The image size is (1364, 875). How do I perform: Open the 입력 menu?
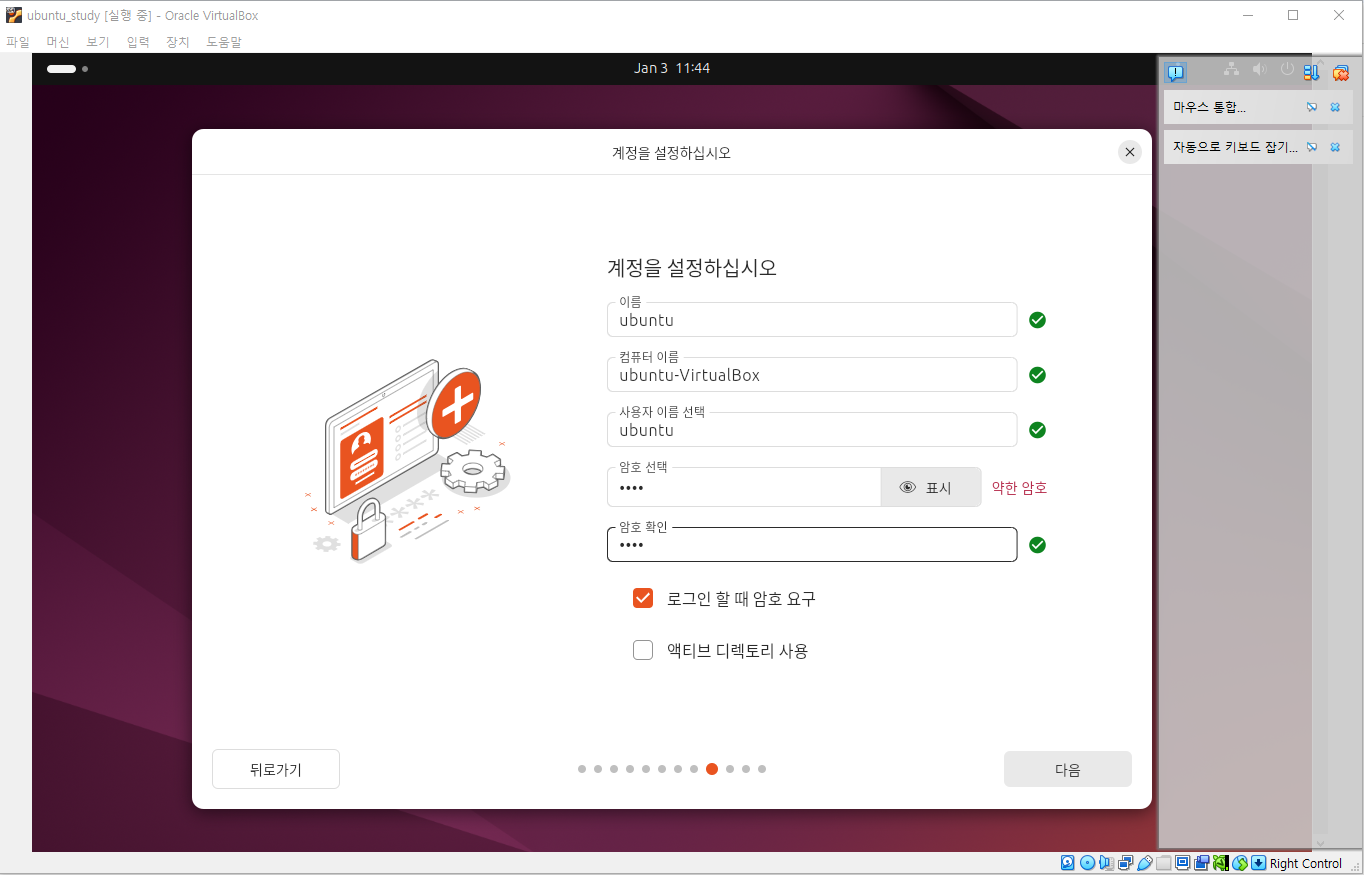click(138, 42)
